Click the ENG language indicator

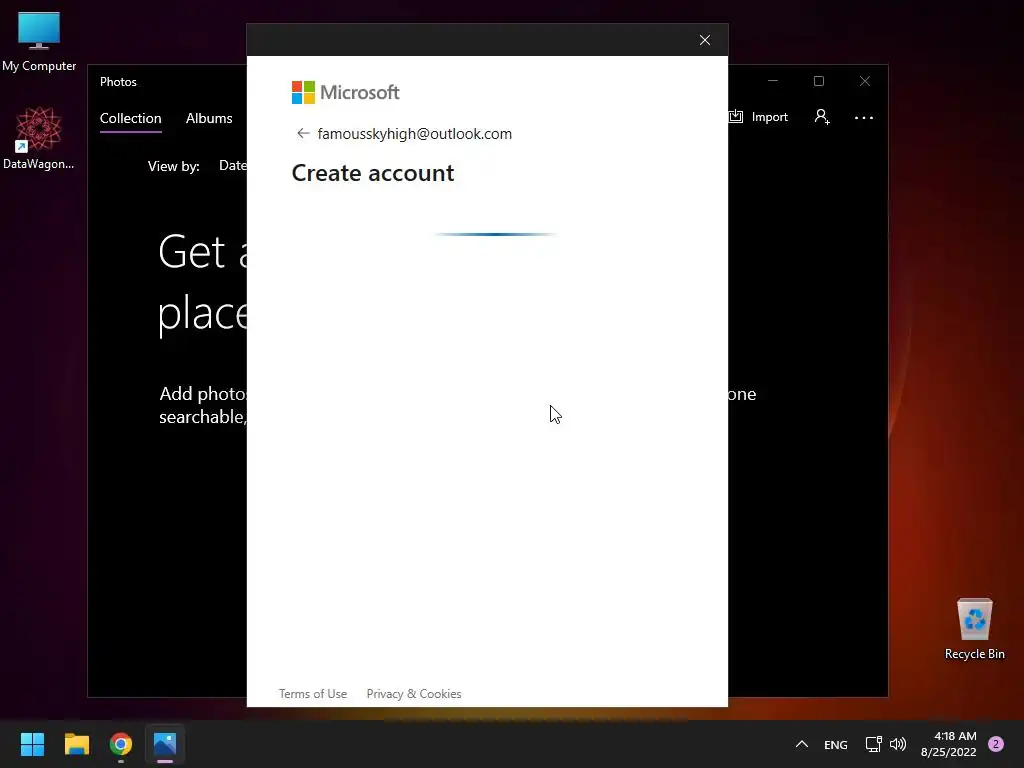[x=835, y=744]
